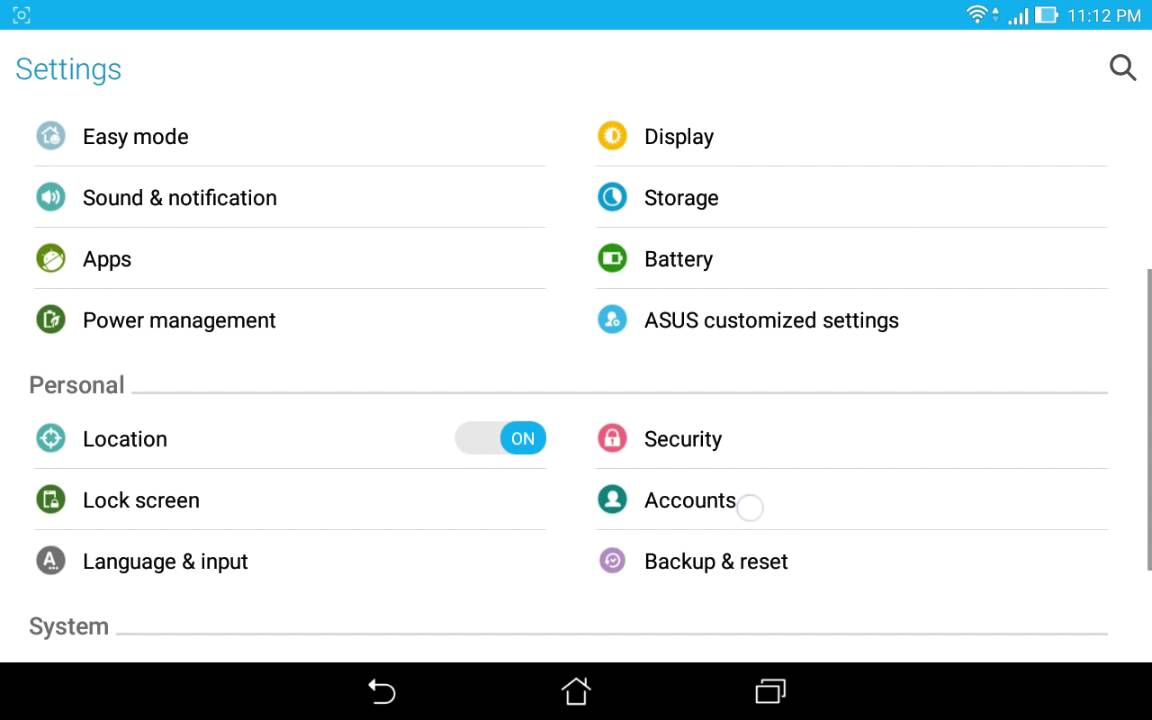Click the vertical scrollbar on right edge
Screen dimensions: 1152x720
pyautogui.click(x=1148, y=420)
